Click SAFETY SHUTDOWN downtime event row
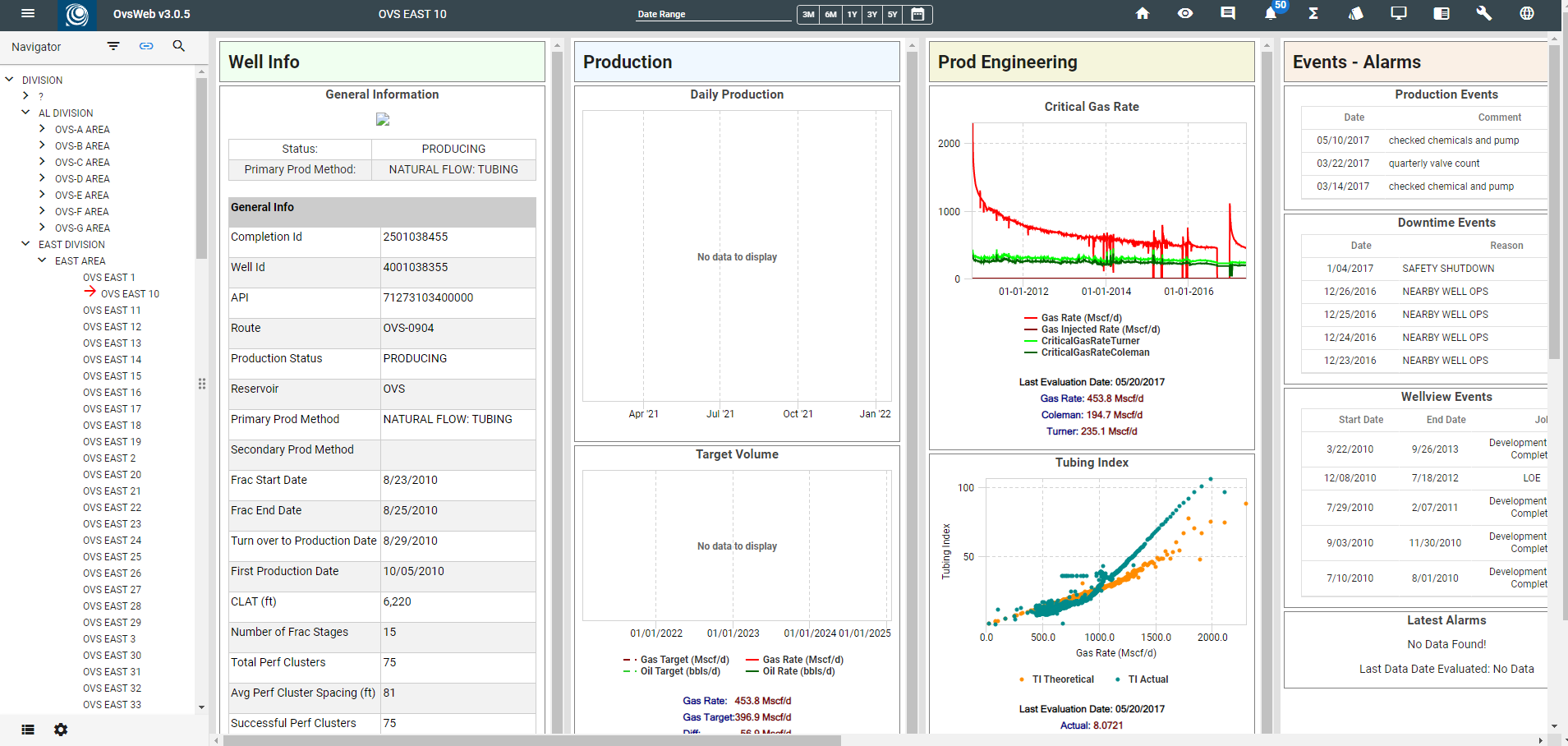 click(x=1424, y=269)
